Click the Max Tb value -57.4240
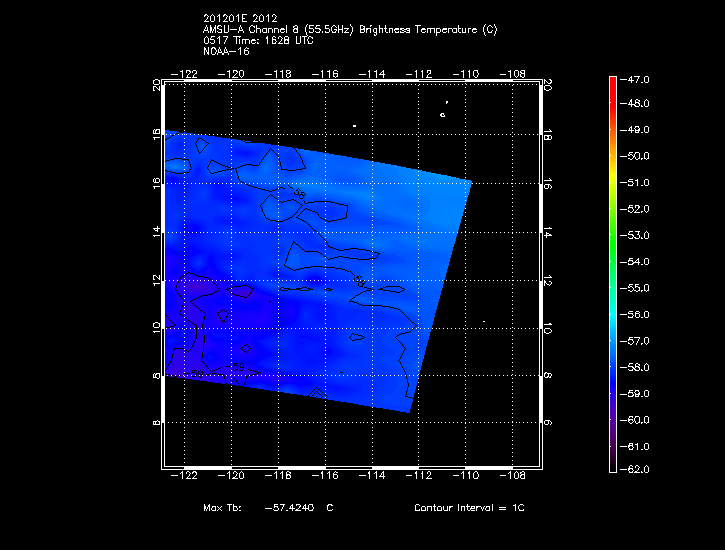The image size is (725, 550). (290, 508)
